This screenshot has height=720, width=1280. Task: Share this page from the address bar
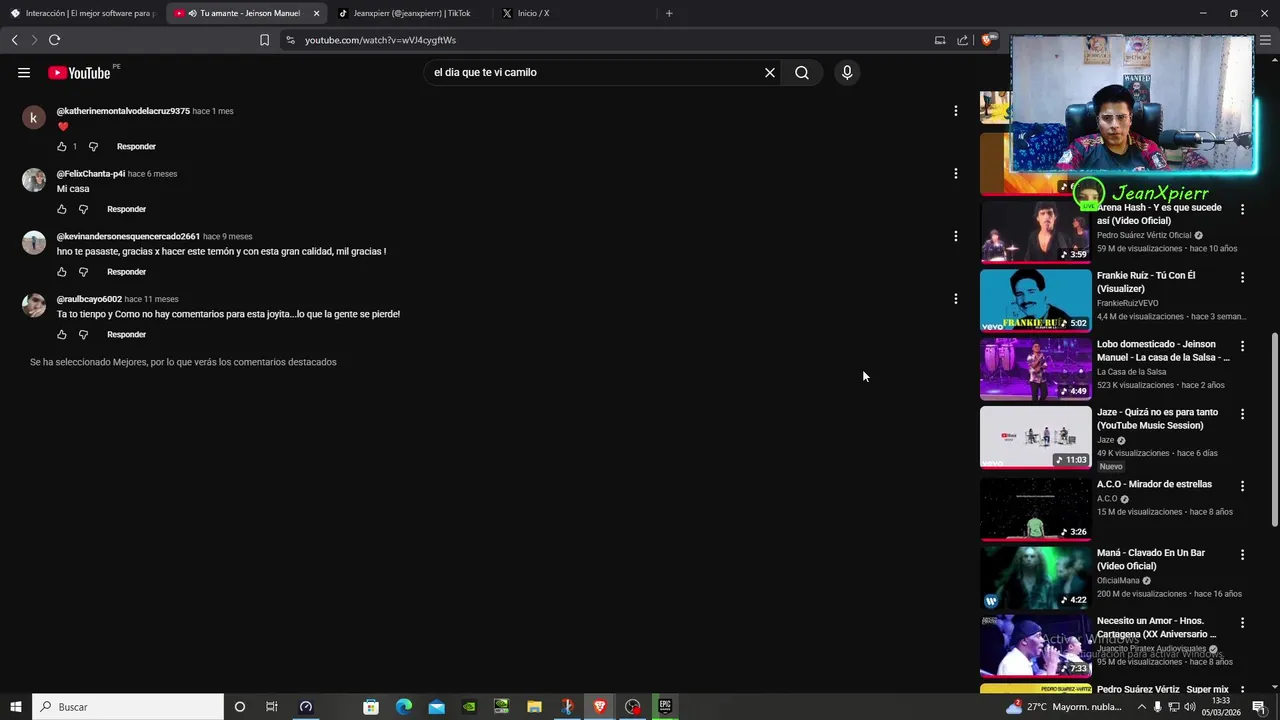tap(962, 40)
